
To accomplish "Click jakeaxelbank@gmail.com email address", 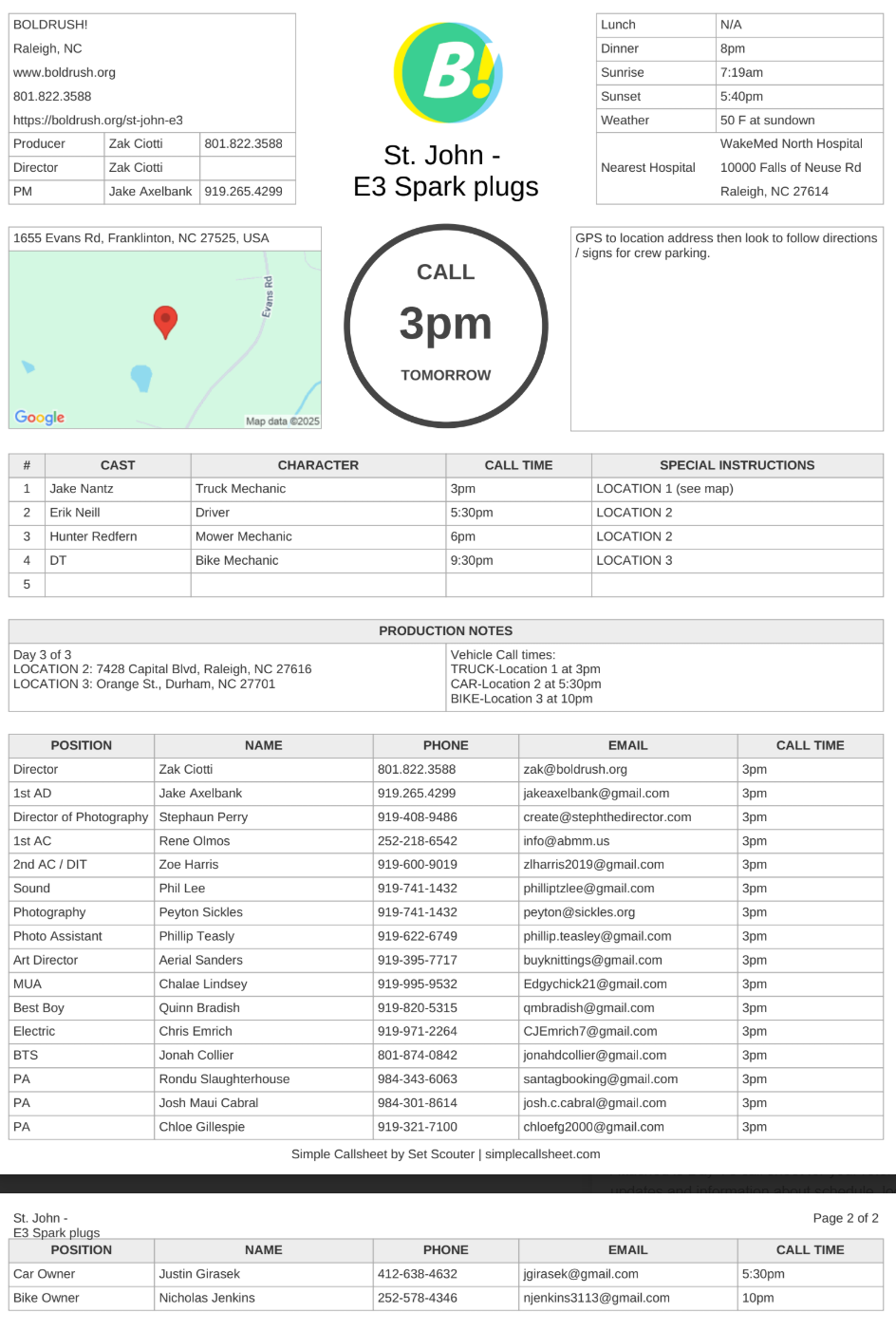I will 596,794.
